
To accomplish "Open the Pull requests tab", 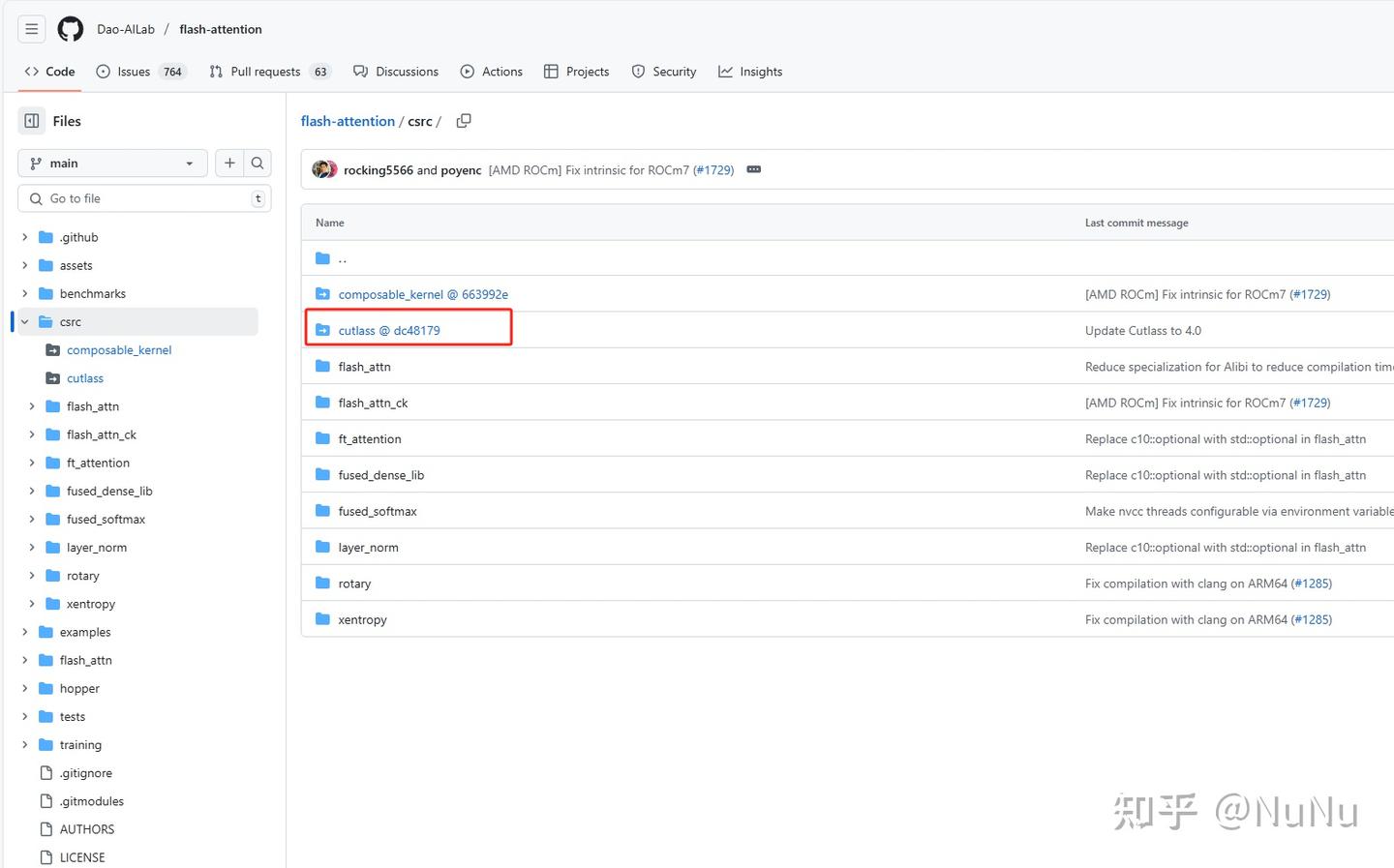I will pyautogui.click(x=265, y=72).
